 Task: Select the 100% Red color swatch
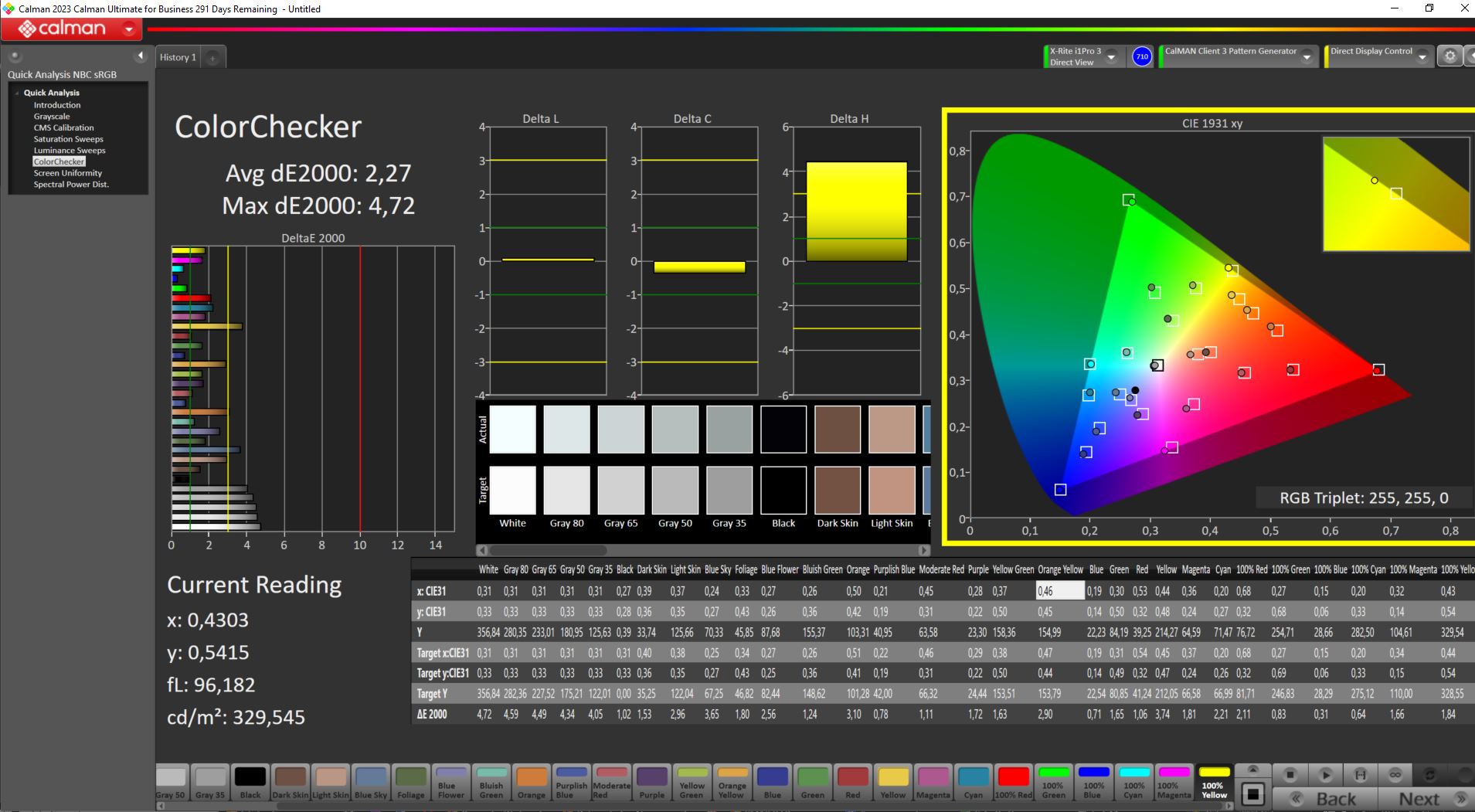click(x=1013, y=782)
